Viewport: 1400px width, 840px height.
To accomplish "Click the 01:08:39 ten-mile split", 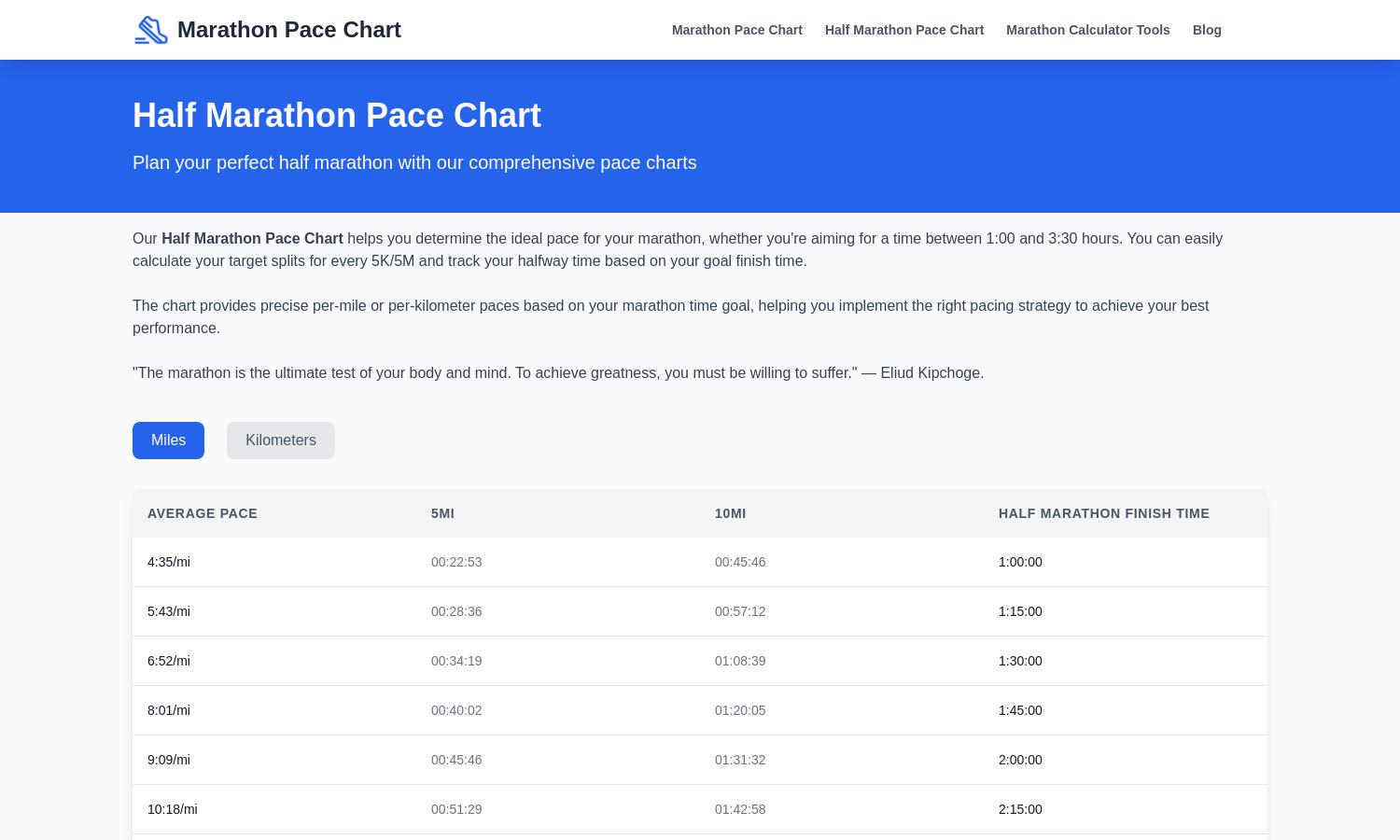I will click(740, 661).
